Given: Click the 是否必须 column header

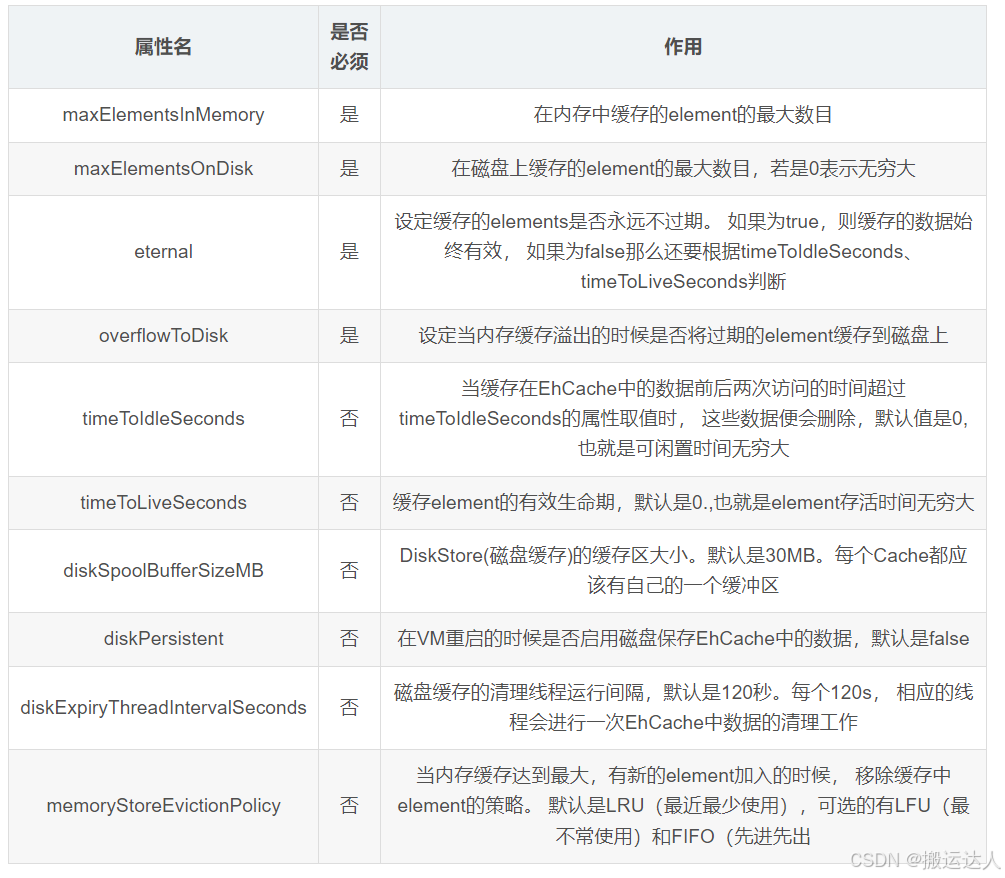Looking at the screenshot, I should click(349, 47).
